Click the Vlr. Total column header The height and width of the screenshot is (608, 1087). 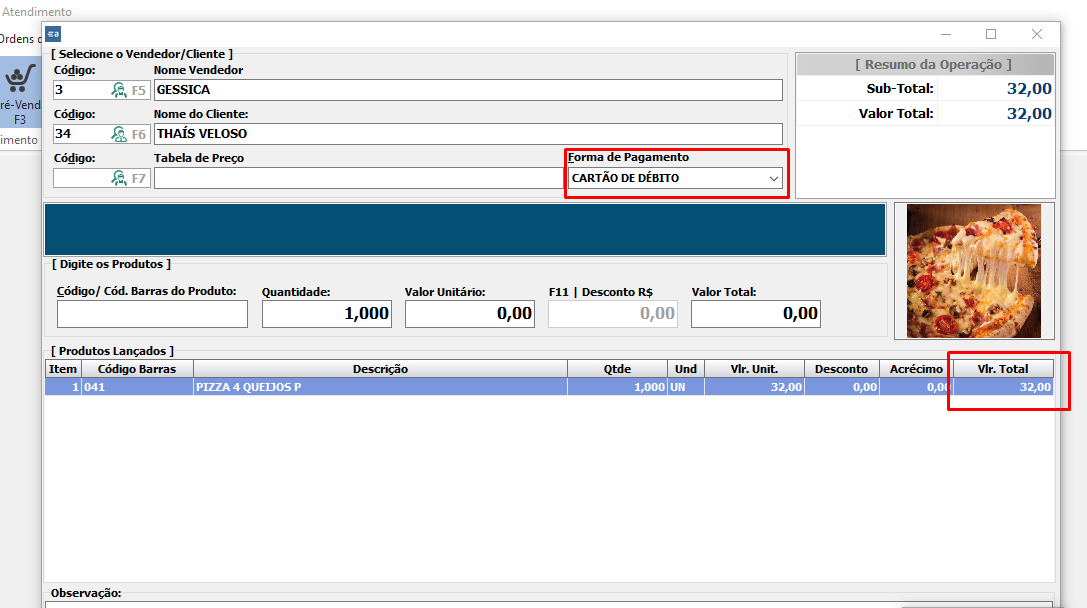1002,369
